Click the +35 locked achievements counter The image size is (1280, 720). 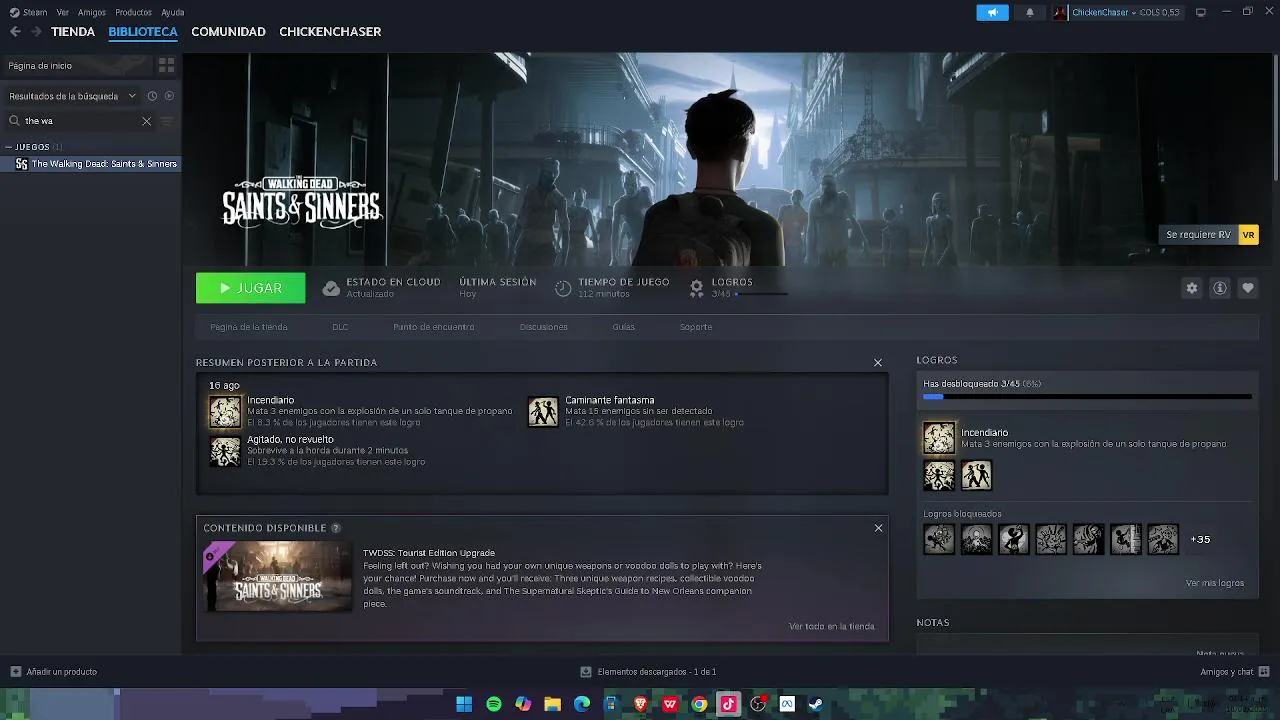(1200, 539)
